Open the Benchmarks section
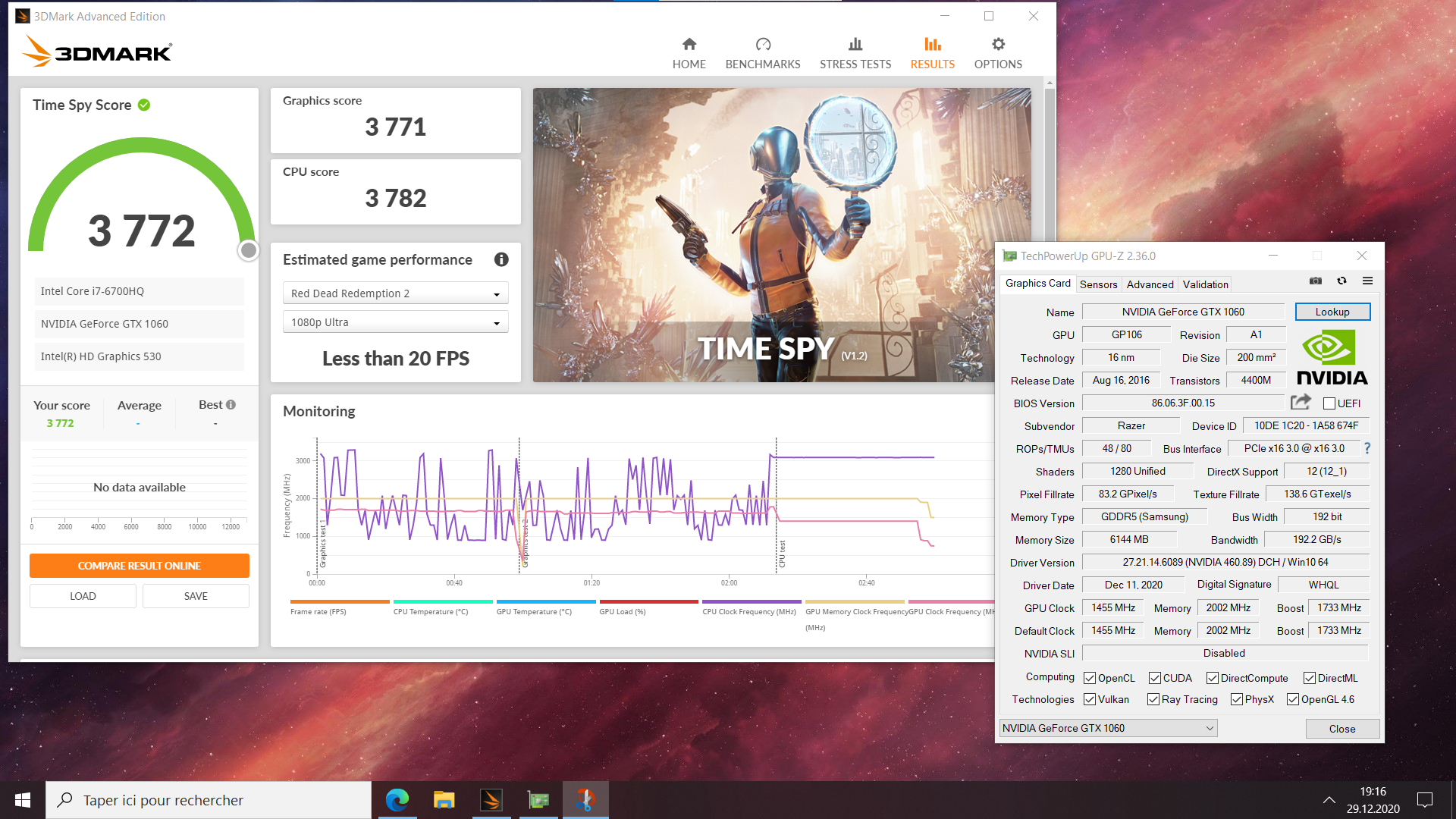This screenshot has height=819, width=1456. (x=762, y=53)
